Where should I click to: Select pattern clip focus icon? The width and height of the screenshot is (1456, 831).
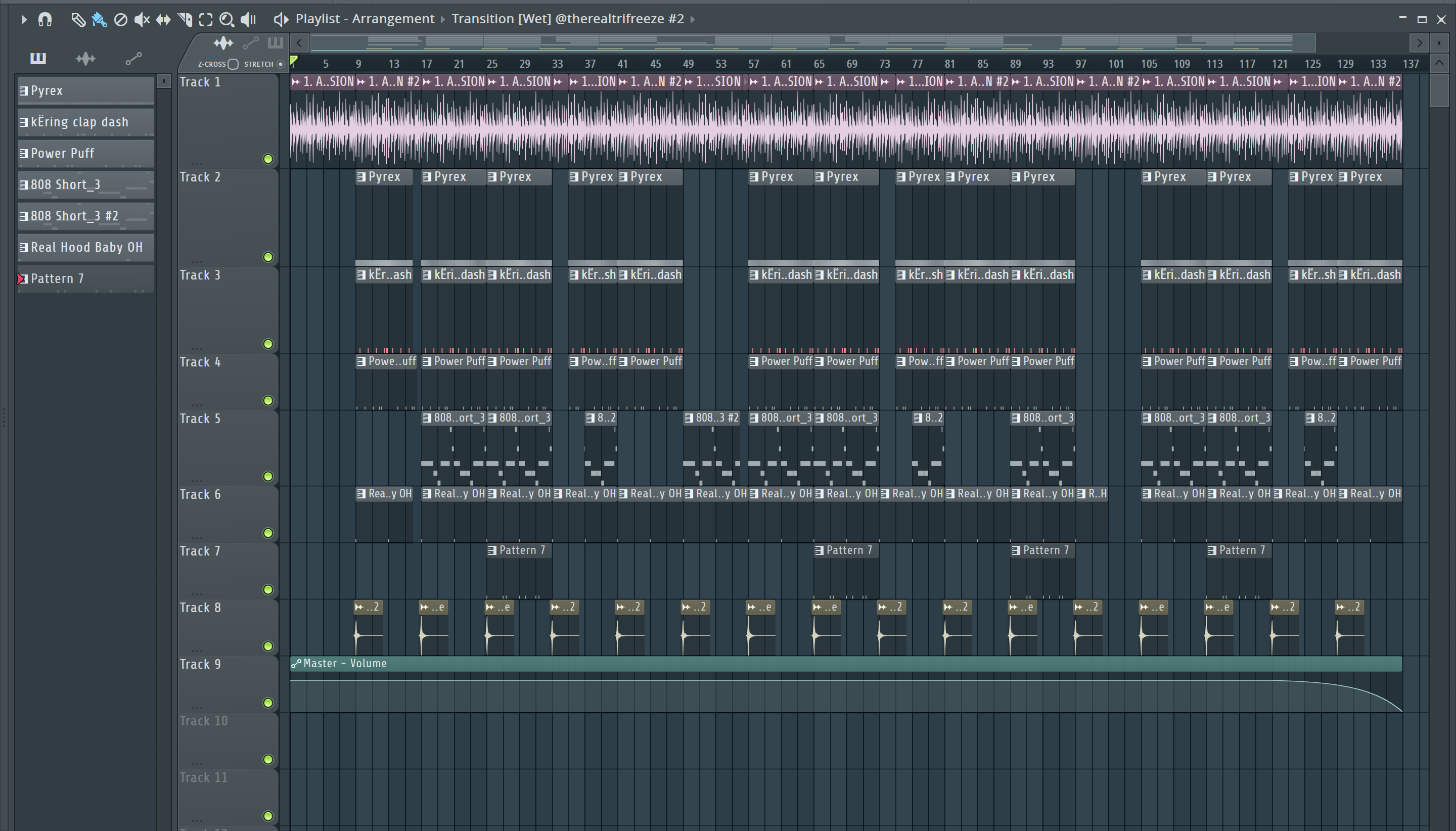(x=275, y=42)
